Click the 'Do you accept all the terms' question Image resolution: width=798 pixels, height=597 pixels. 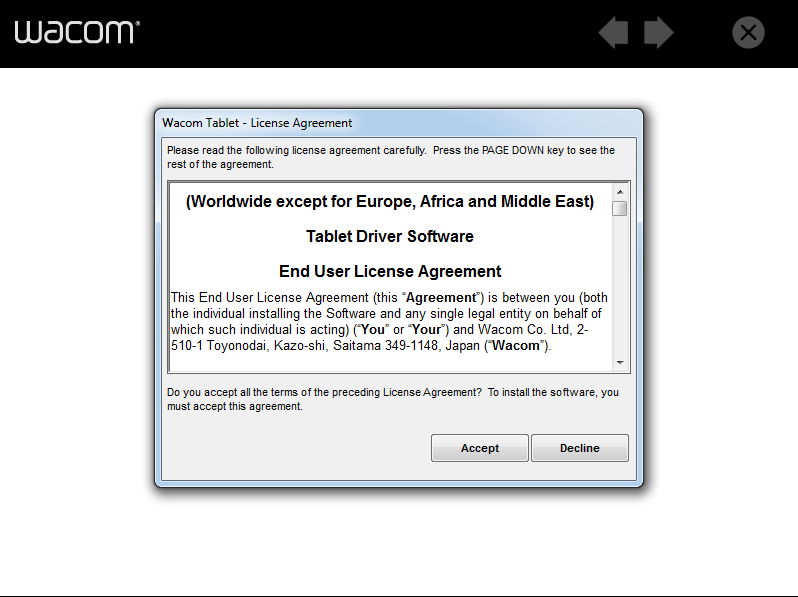point(393,400)
